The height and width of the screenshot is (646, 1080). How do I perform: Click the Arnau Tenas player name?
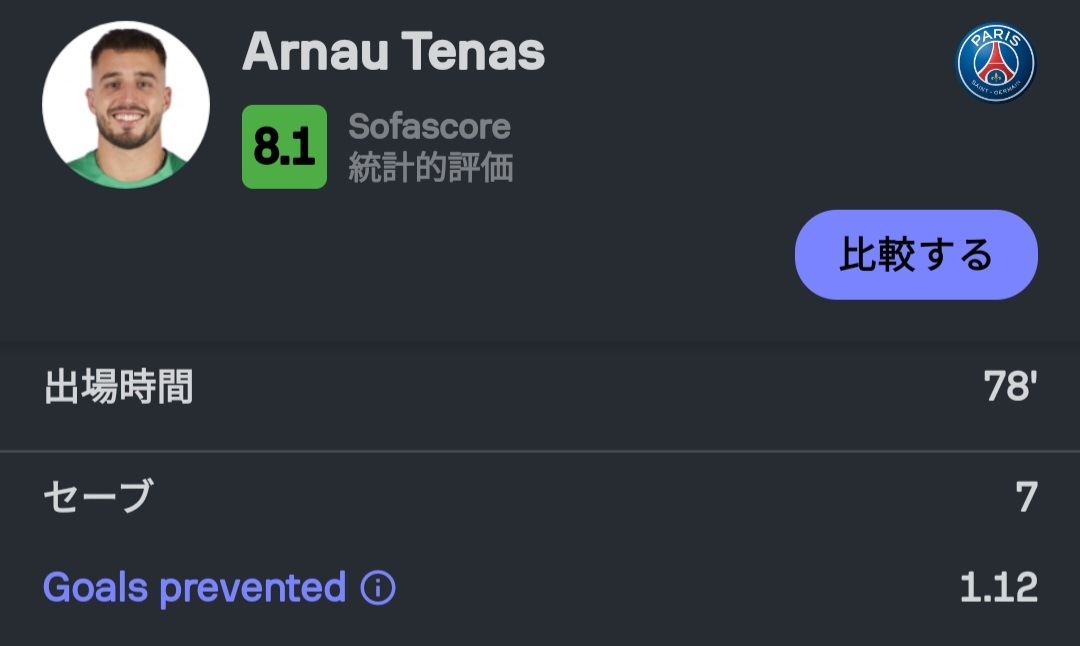[x=393, y=52]
